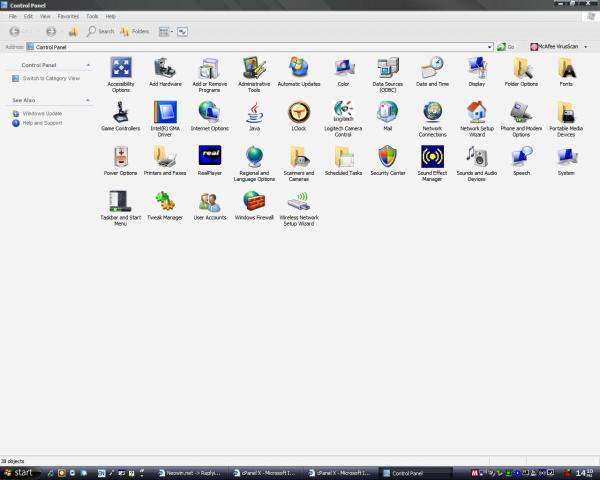Open the Color applet
The height and width of the screenshot is (480, 600).
(x=343, y=72)
